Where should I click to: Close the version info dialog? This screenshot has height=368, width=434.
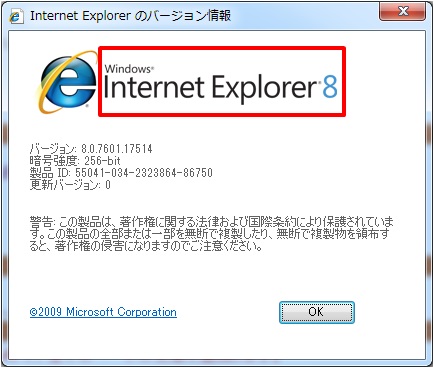point(402,11)
